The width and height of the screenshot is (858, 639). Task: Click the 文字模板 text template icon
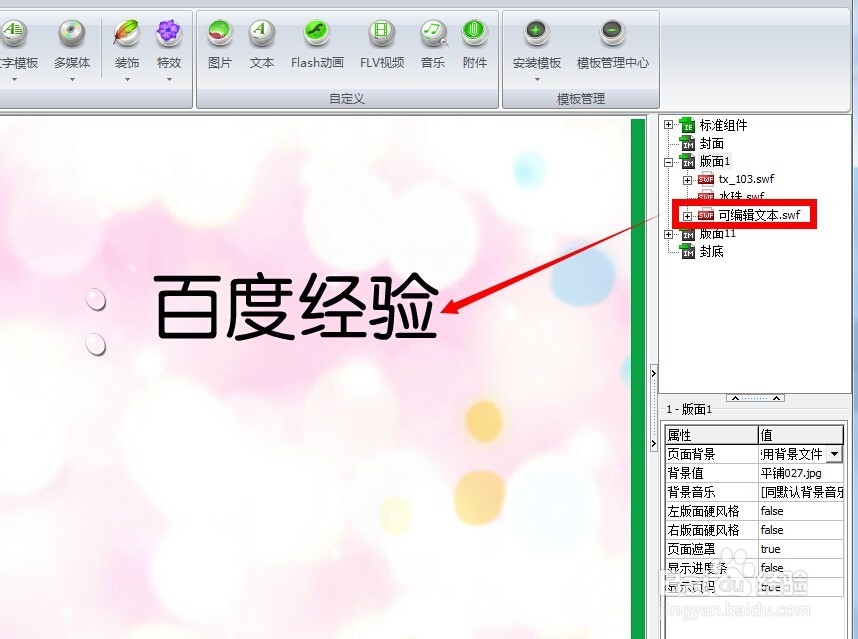click(13, 33)
